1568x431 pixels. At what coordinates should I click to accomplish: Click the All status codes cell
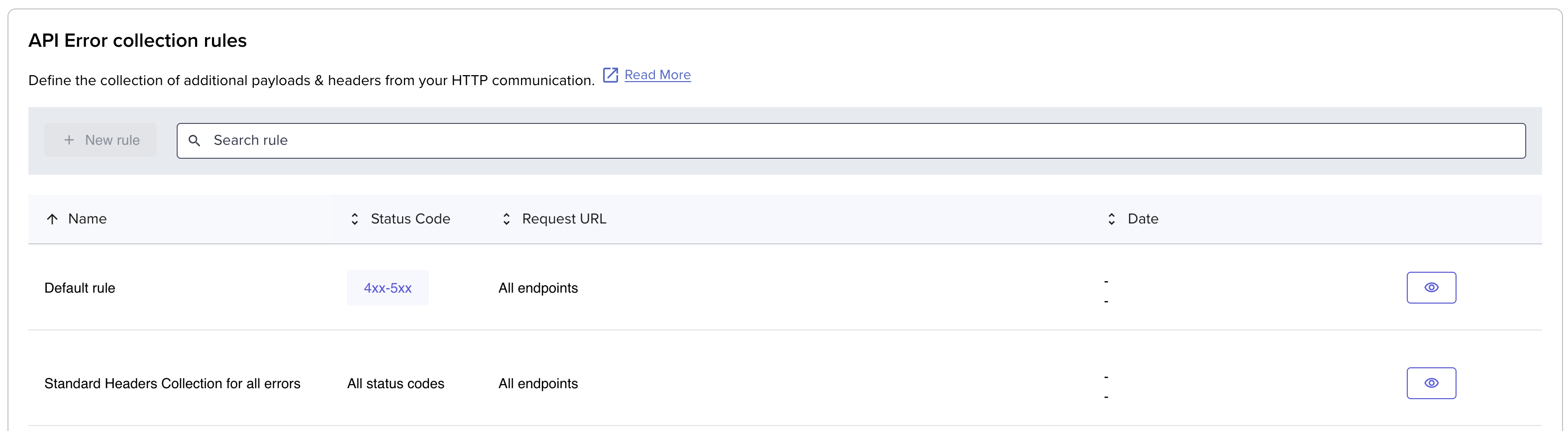(396, 384)
